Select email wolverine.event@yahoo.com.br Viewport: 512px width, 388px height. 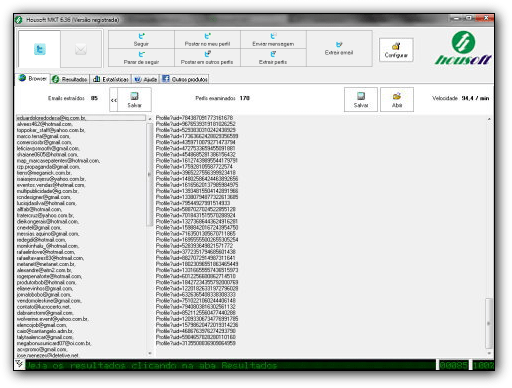[x=52, y=319]
